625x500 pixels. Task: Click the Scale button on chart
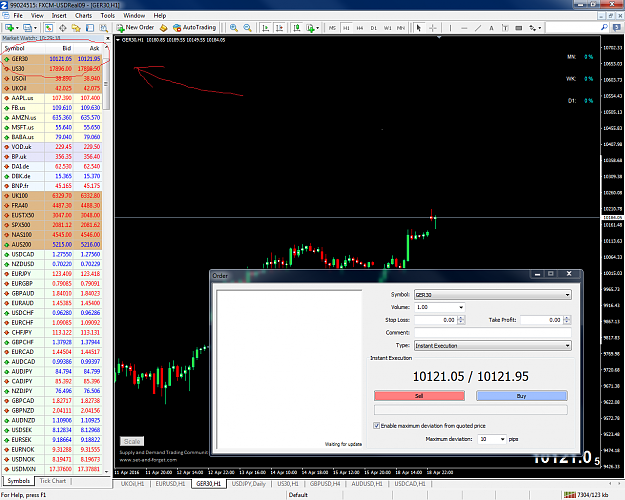pyautogui.click(x=132, y=441)
